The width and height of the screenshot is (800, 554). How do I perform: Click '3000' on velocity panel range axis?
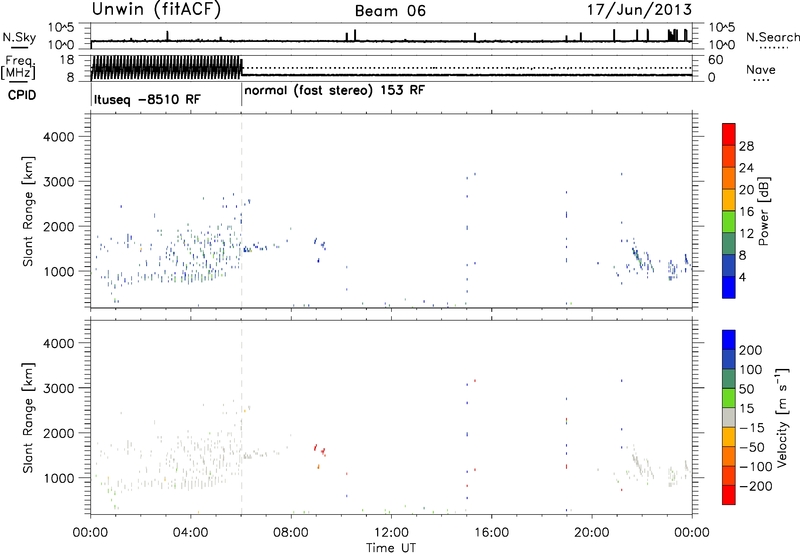58,388
